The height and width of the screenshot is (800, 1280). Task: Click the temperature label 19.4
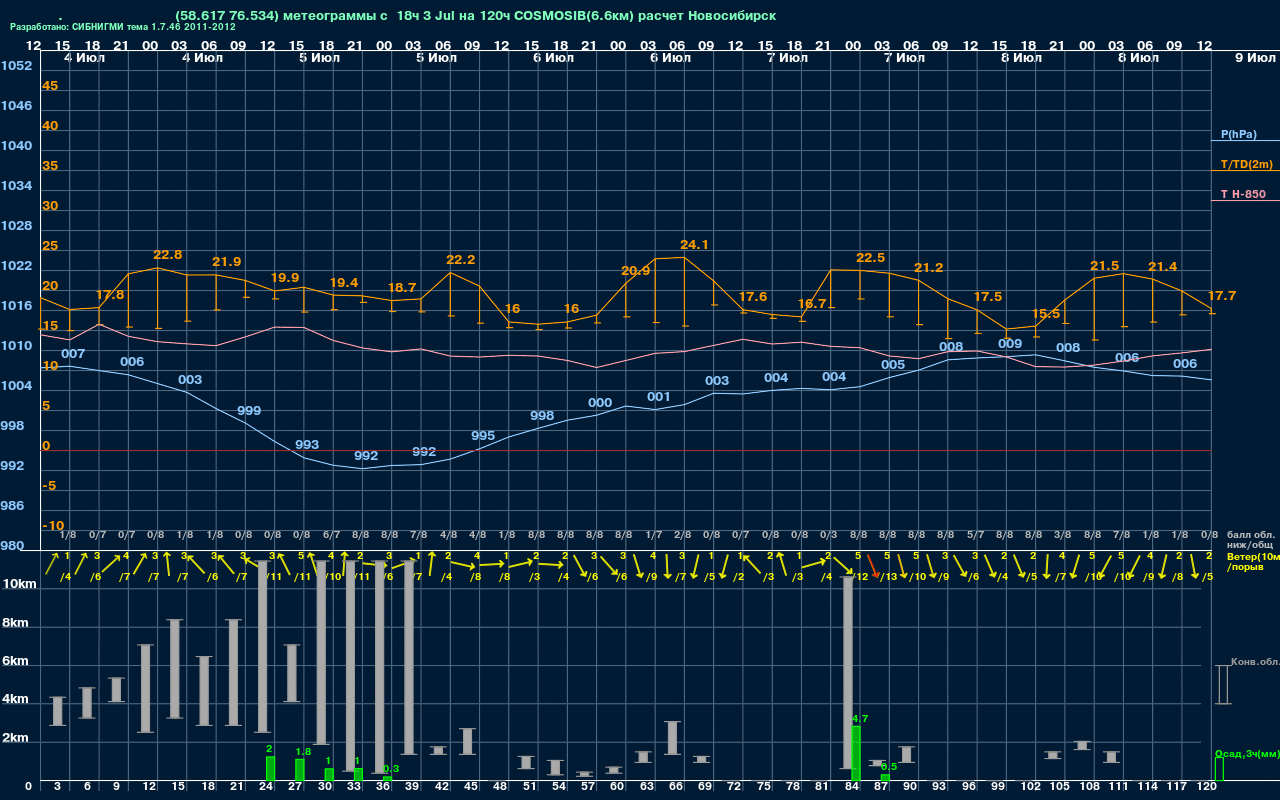tap(344, 283)
